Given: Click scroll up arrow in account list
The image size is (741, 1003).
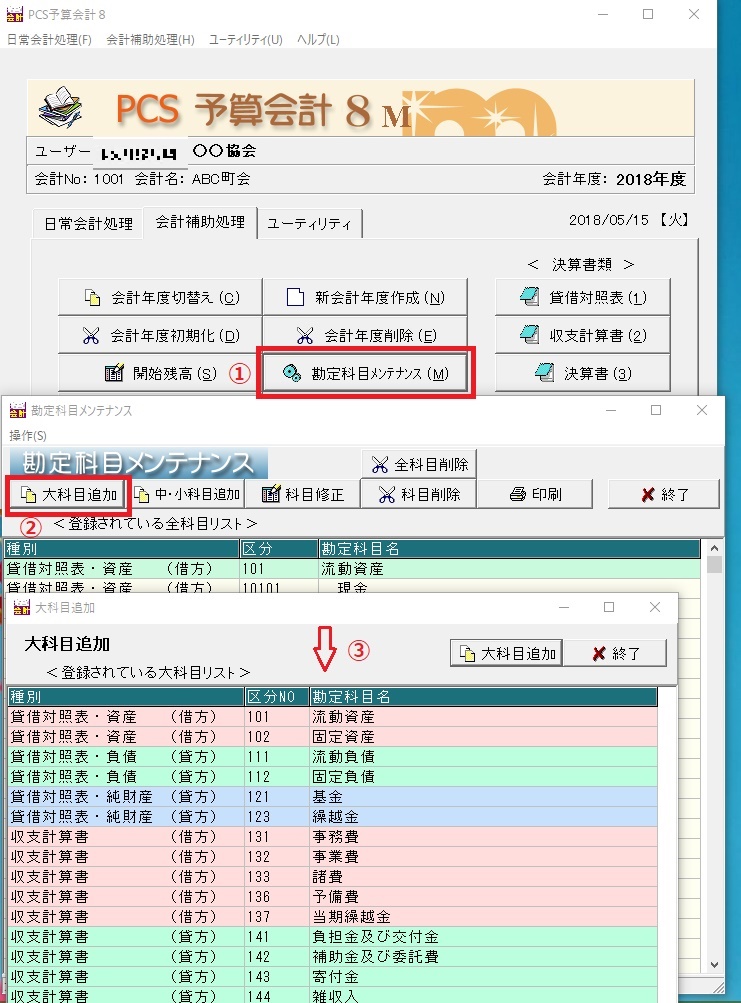Looking at the screenshot, I should click(714, 548).
